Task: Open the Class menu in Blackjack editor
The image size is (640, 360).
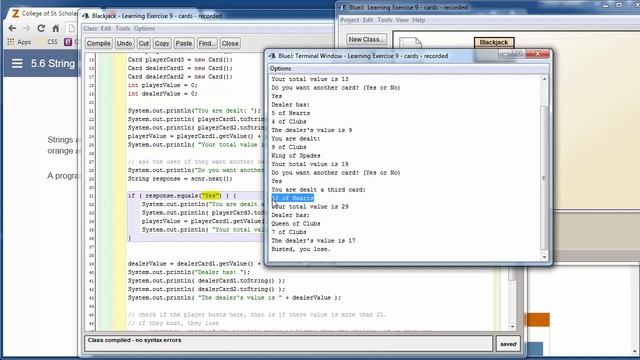Action: [90, 29]
